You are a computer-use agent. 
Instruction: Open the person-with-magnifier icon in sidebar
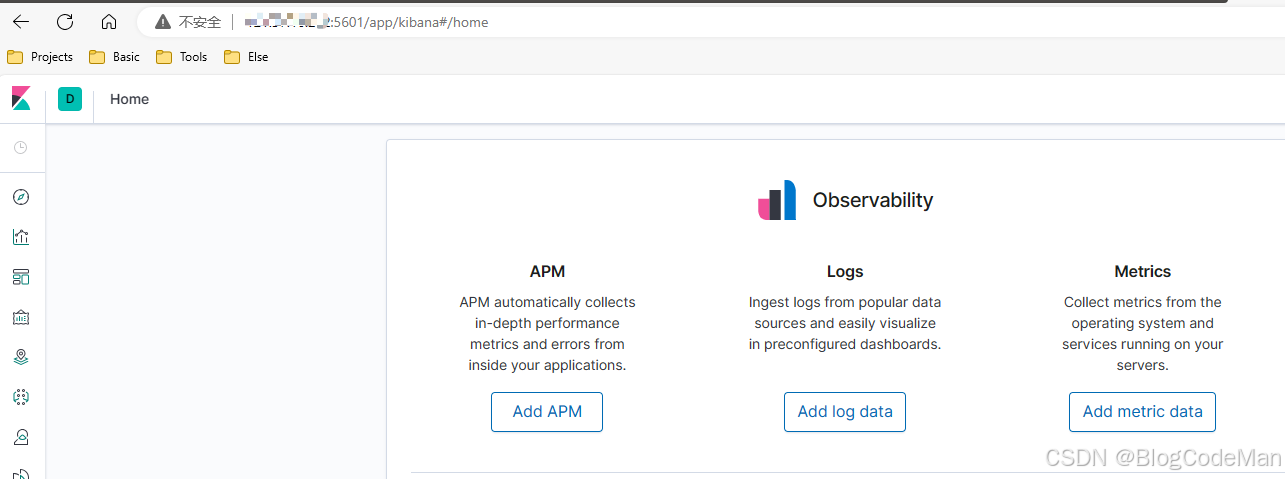pyautogui.click(x=21, y=437)
